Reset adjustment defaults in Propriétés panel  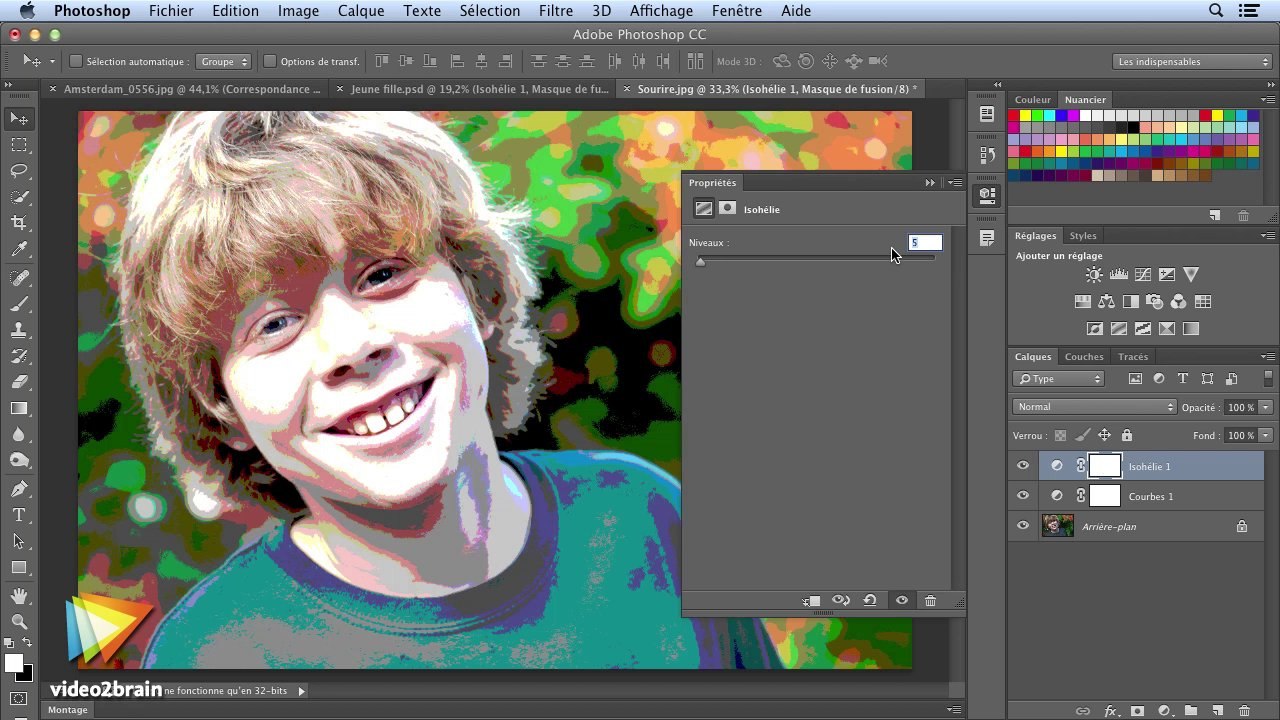pos(870,601)
